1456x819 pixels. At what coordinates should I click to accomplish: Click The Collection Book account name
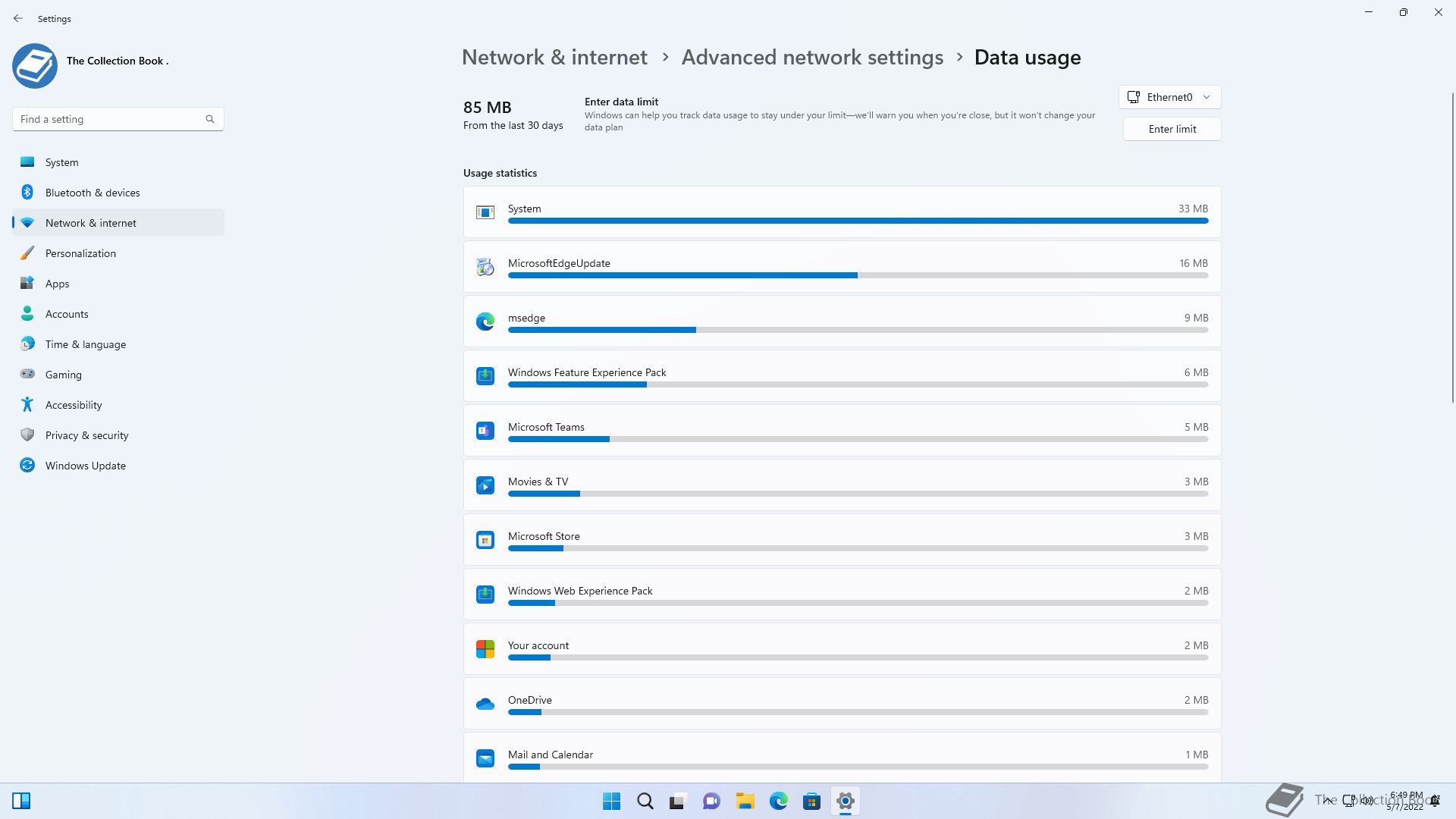(x=118, y=61)
